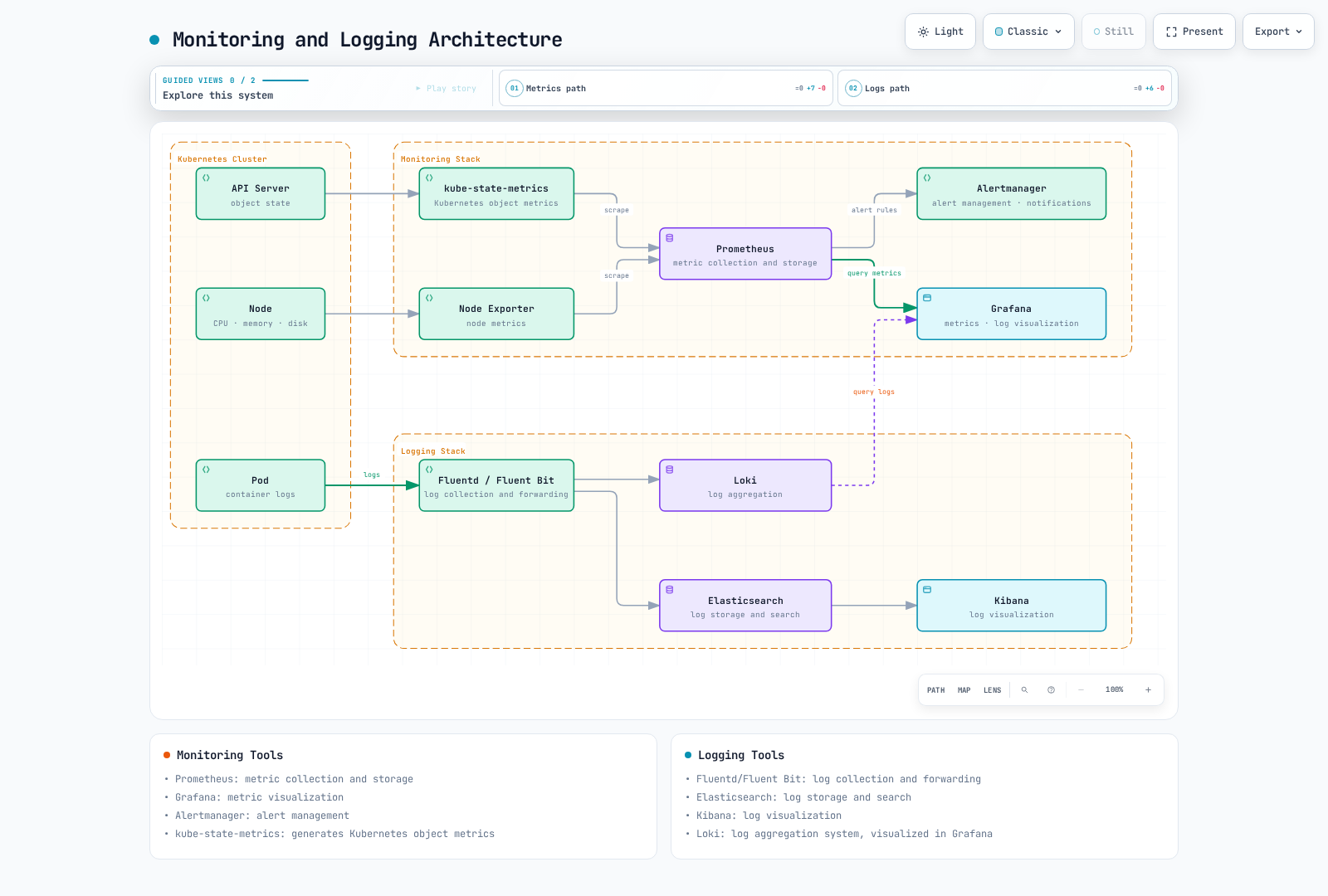Select the Prometheus node

coord(745,254)
